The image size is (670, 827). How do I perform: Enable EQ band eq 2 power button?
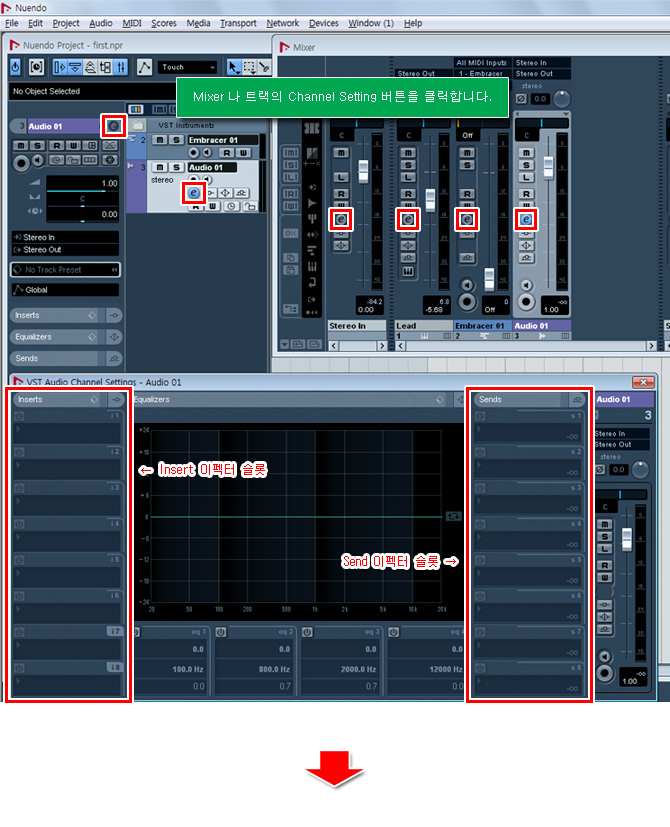click(x=221, y=632)
